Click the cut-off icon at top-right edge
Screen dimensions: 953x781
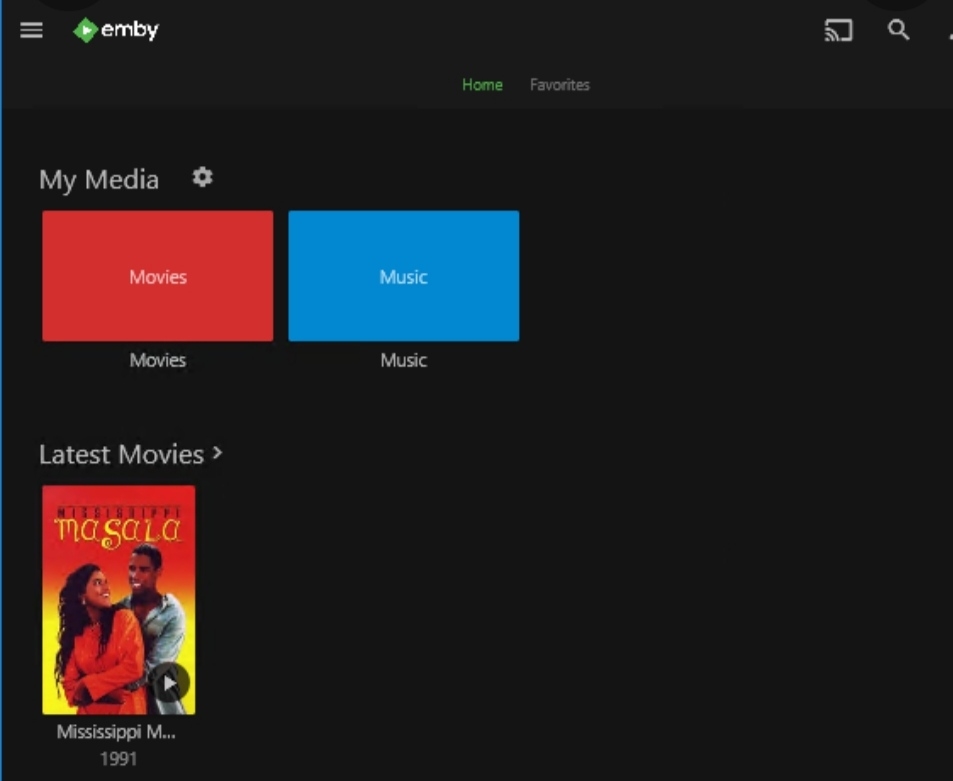click(x=949, y=31)
